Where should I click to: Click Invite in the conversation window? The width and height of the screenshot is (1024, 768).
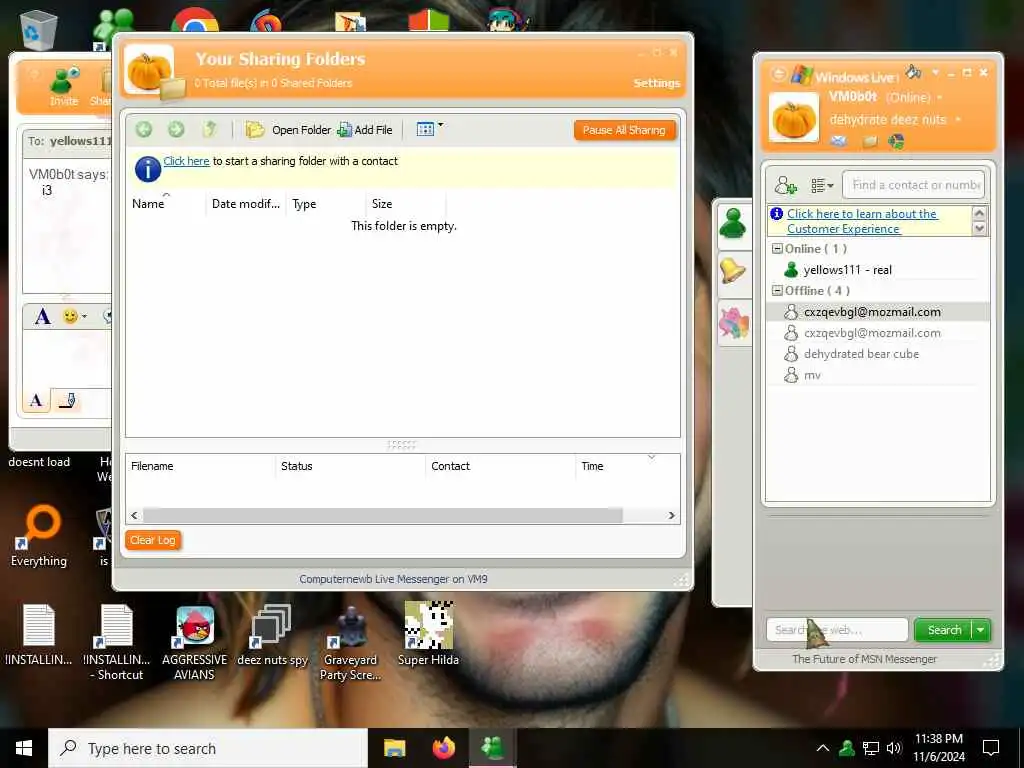[64, 88]
